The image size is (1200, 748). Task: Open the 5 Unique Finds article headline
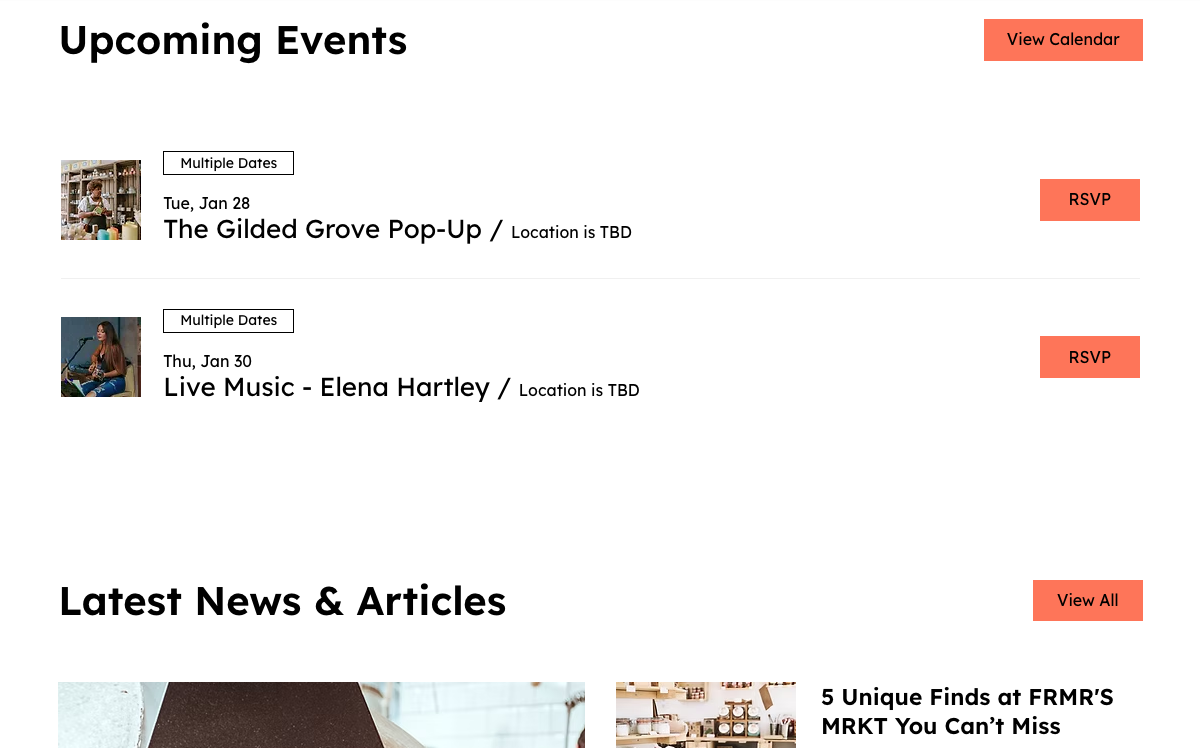[x=966, y=711]
